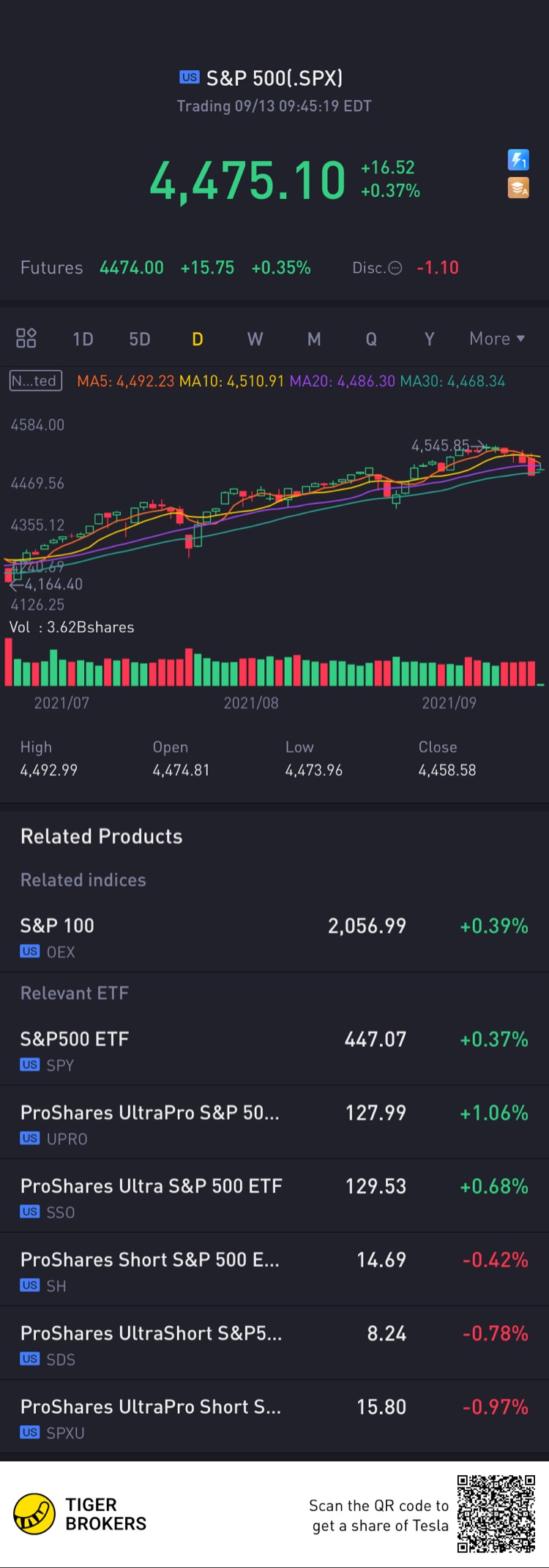Open the S&P500 ETF SPY row
Viewport: 549px width, 1568px height.
click(274, 1049)
